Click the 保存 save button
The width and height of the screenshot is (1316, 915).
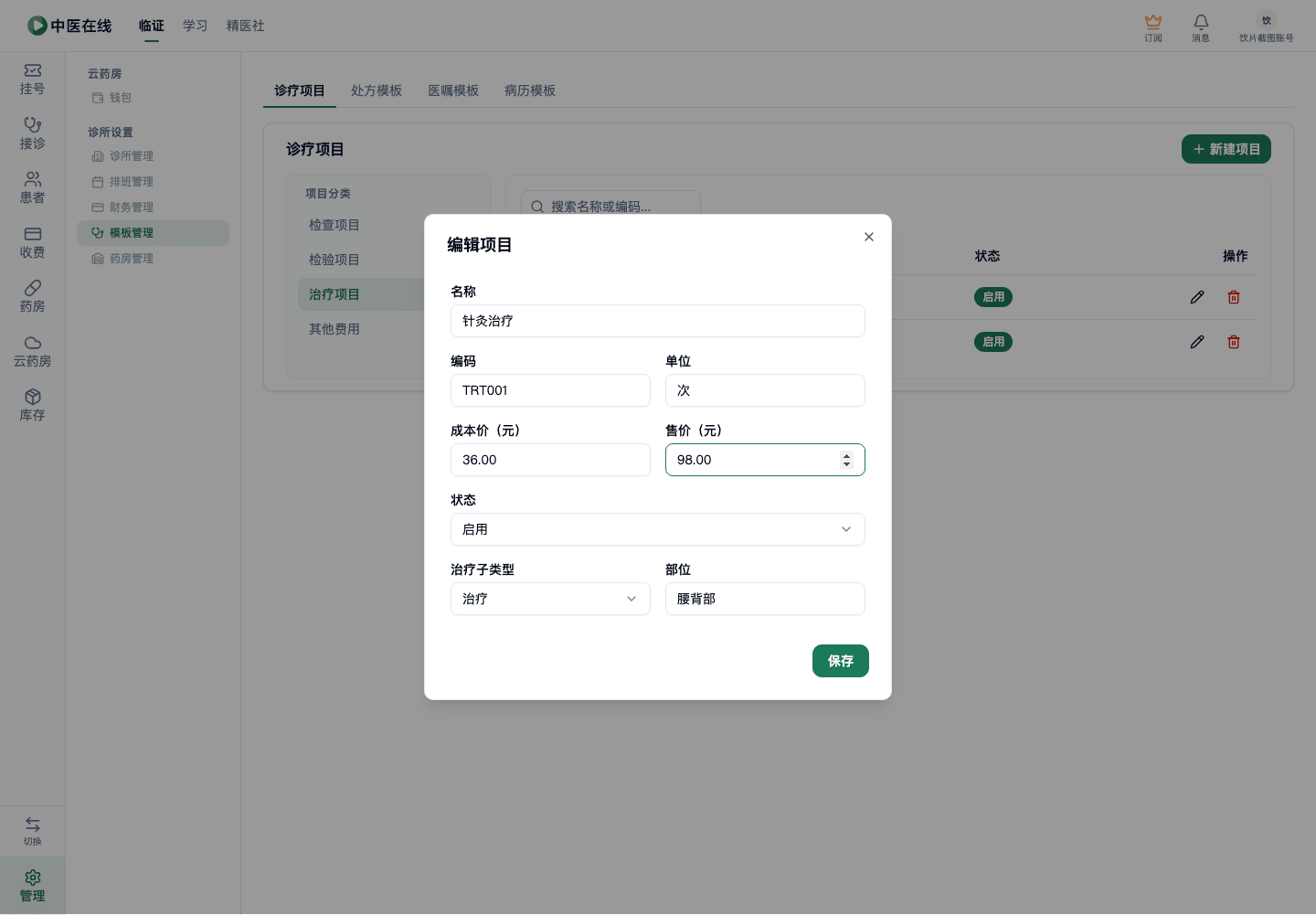(x=841, y=661)
